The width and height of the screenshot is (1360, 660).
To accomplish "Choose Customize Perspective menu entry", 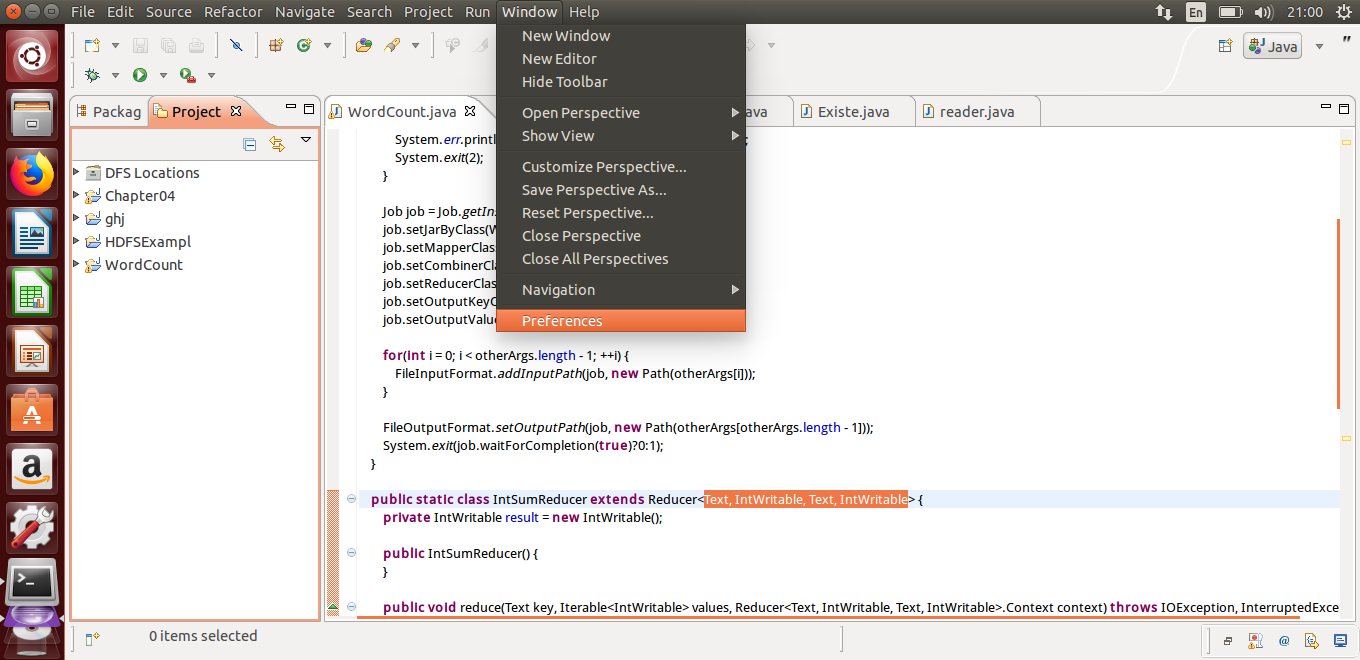I will (621, 167).
